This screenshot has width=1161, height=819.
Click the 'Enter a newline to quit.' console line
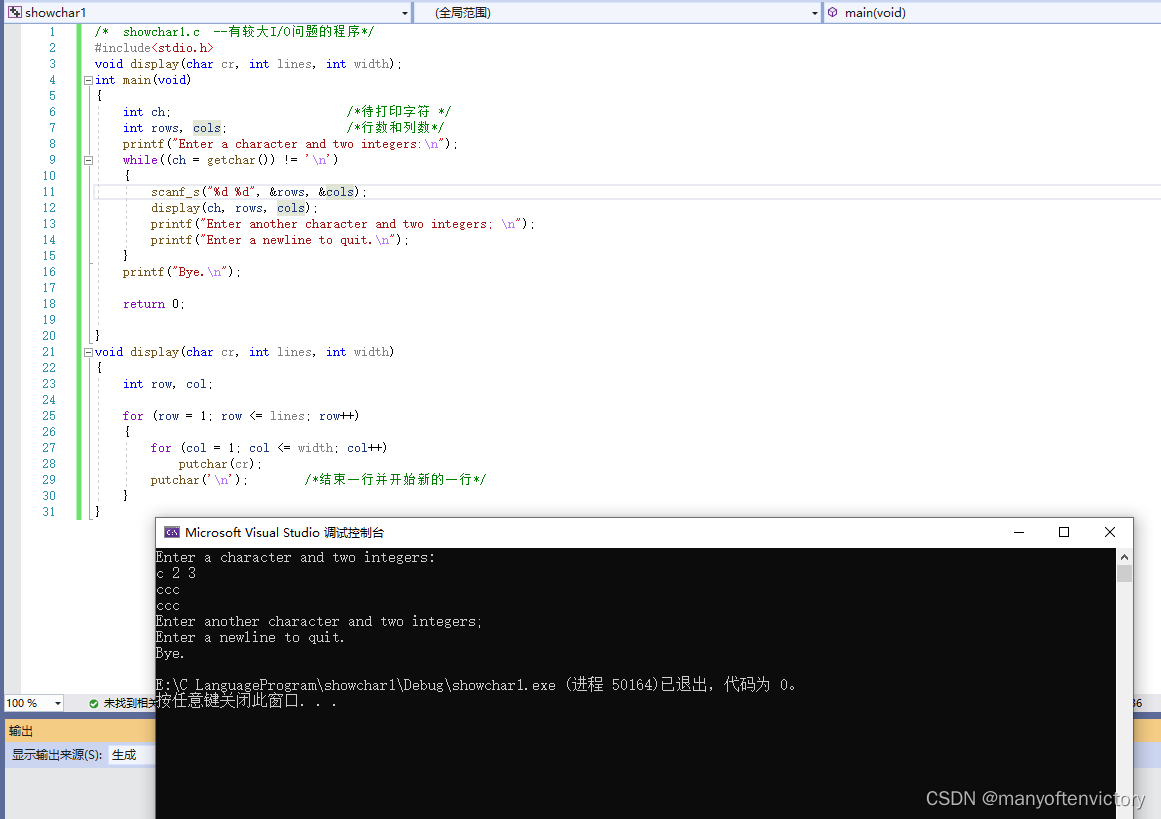click(250, 638)
